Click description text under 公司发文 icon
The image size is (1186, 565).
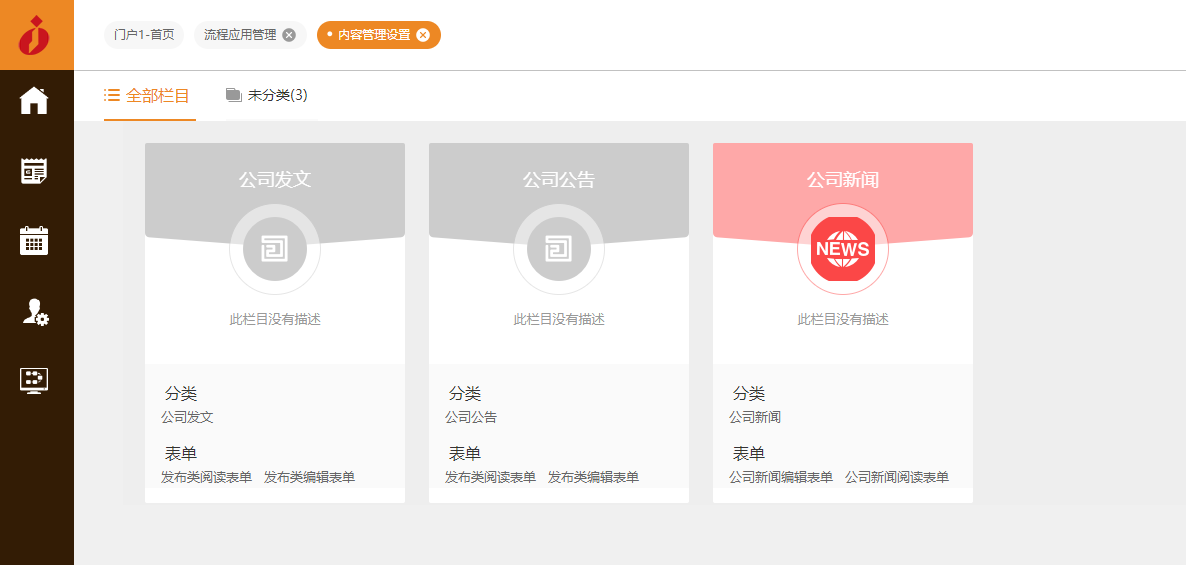coord(275,319)
